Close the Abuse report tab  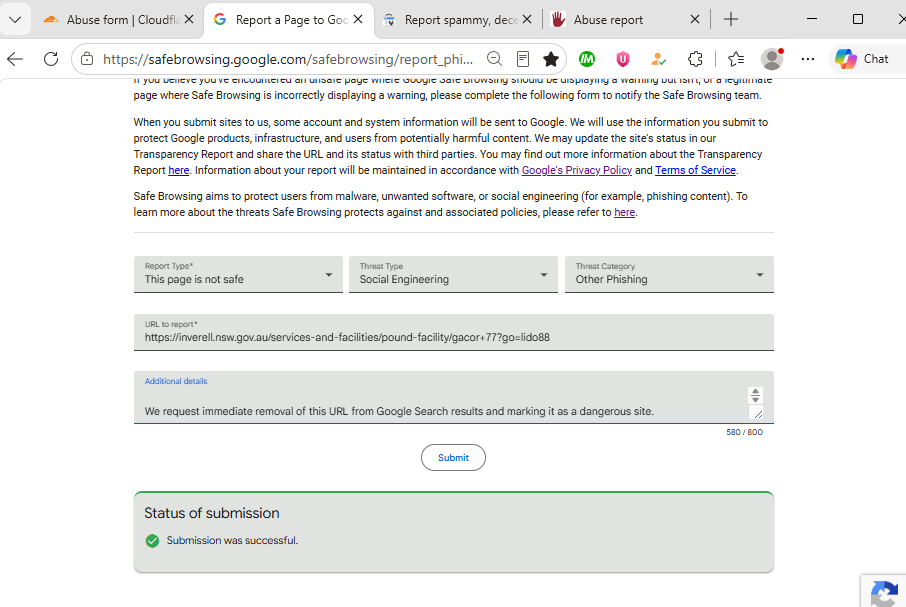(x=695, y=20)
